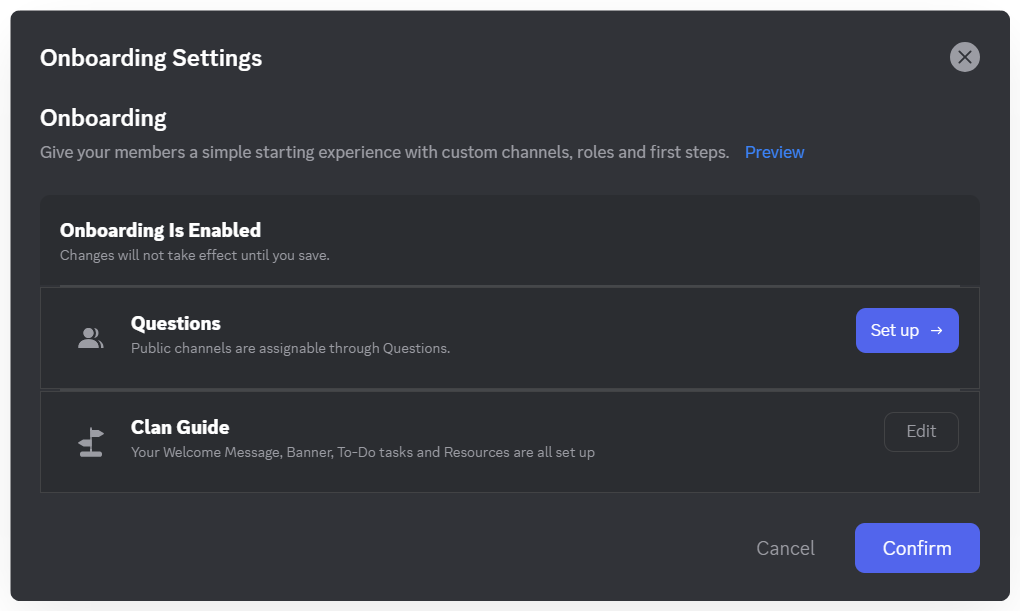Click the "Give your members" description text
1020x611 pixels.
[384, 152]
